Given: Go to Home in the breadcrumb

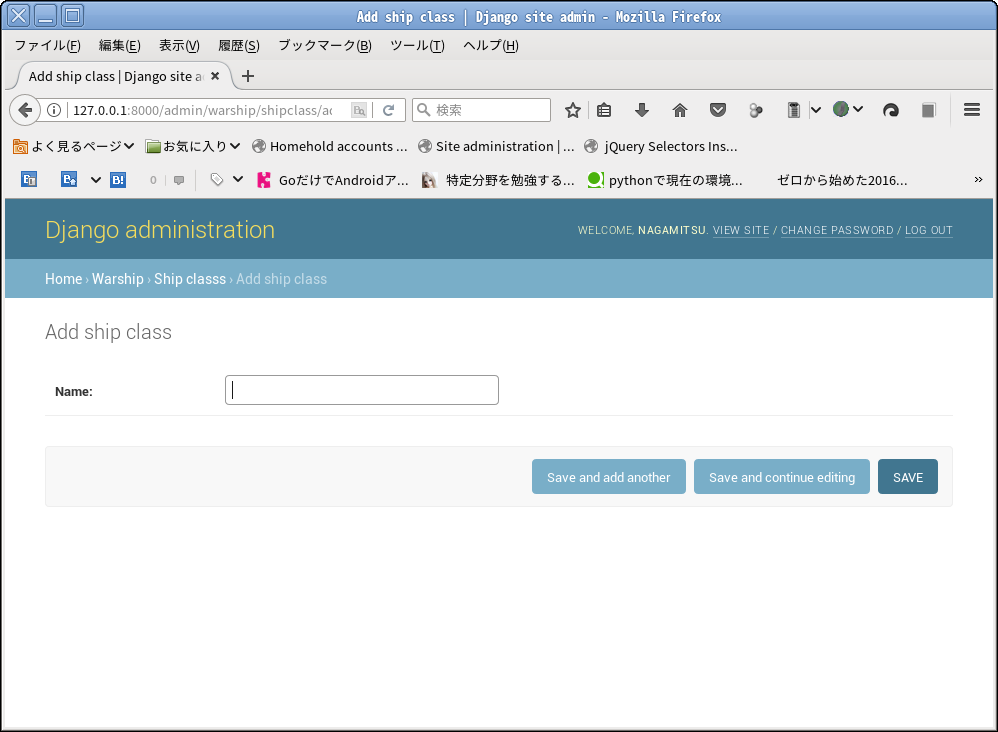Looking at the screenshot, I should point(64,279).
